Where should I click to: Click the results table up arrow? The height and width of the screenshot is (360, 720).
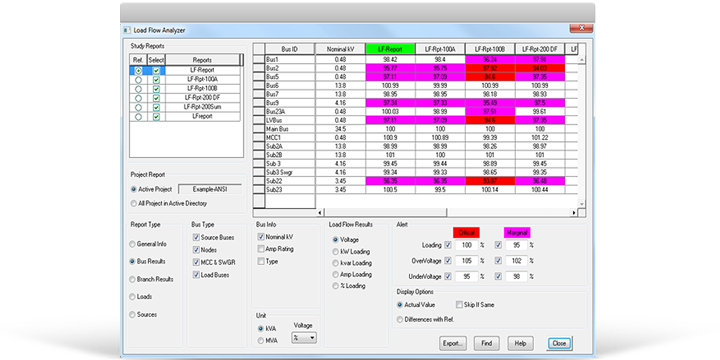coord(582,60)
